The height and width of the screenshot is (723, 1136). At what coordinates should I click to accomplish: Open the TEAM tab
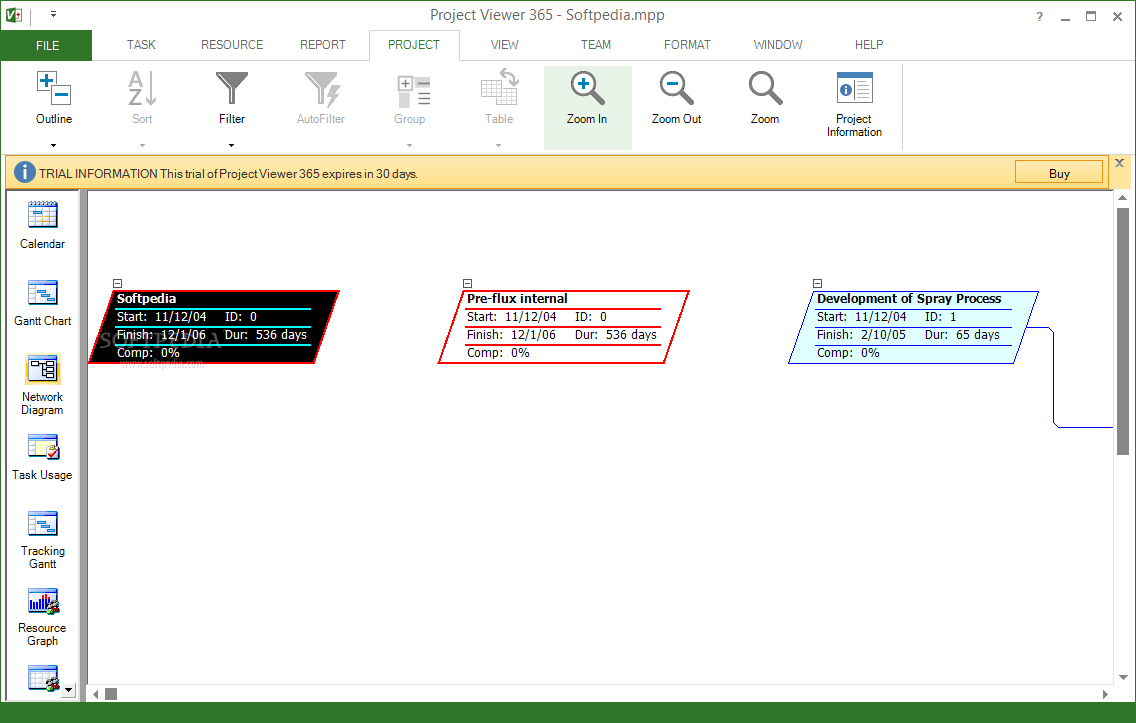pyautogui.click(x=596, y=45)
